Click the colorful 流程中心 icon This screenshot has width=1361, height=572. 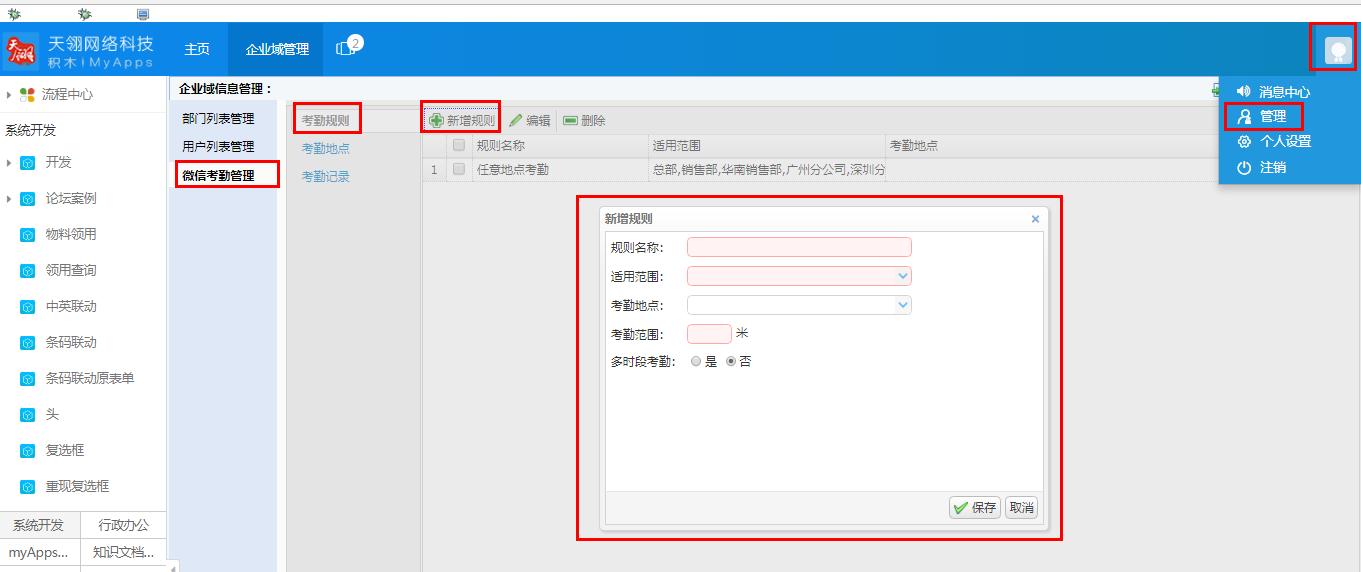coord(28,95)
